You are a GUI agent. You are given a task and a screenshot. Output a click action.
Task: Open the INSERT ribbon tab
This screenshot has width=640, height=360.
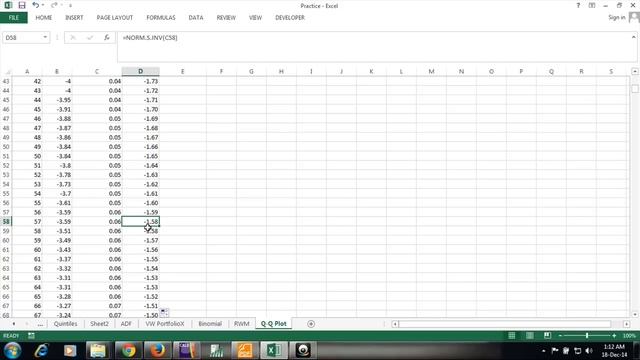pyautogui.click(x=74, y=18)
